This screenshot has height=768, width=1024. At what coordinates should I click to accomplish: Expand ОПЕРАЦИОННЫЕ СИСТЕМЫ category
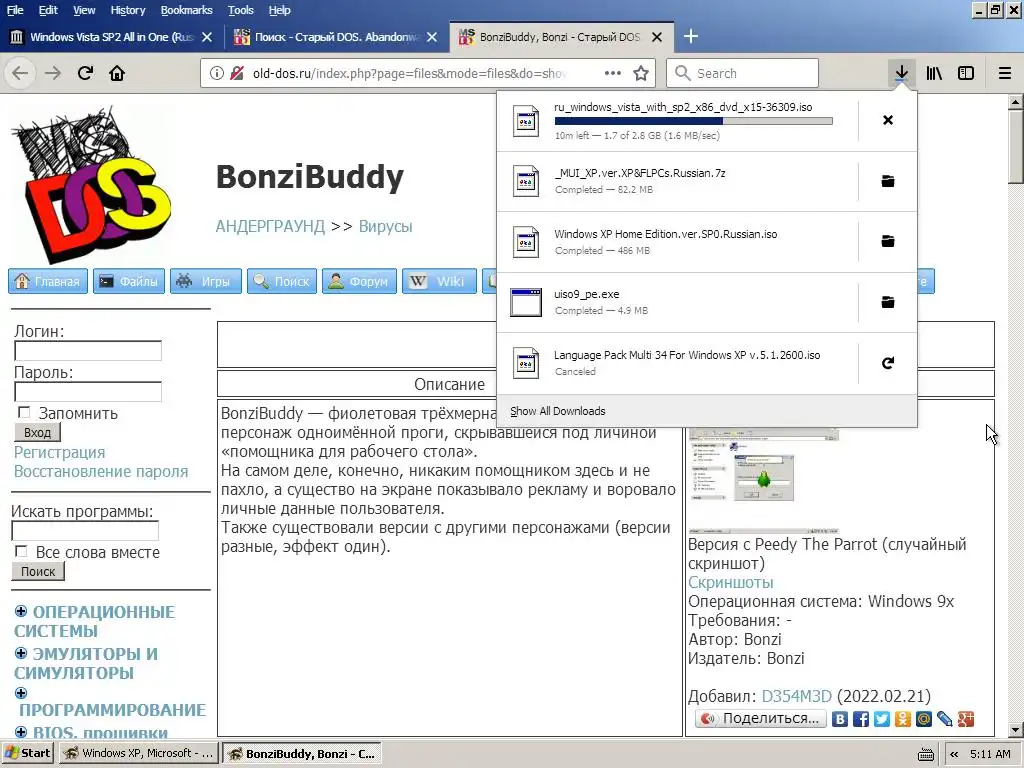pyautogui.click(x=21, y=611)
